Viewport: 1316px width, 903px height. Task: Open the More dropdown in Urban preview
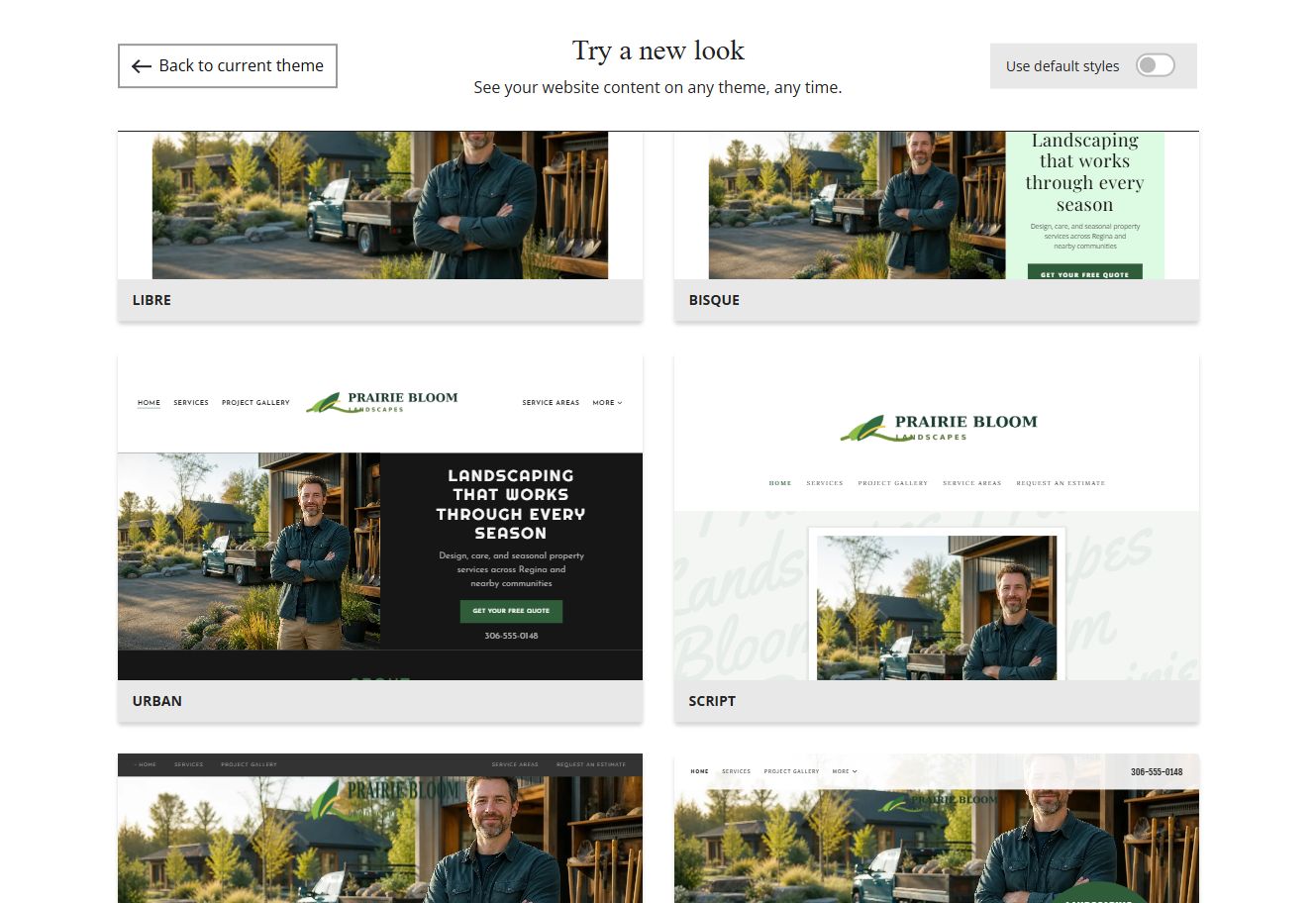pos(607,403)
